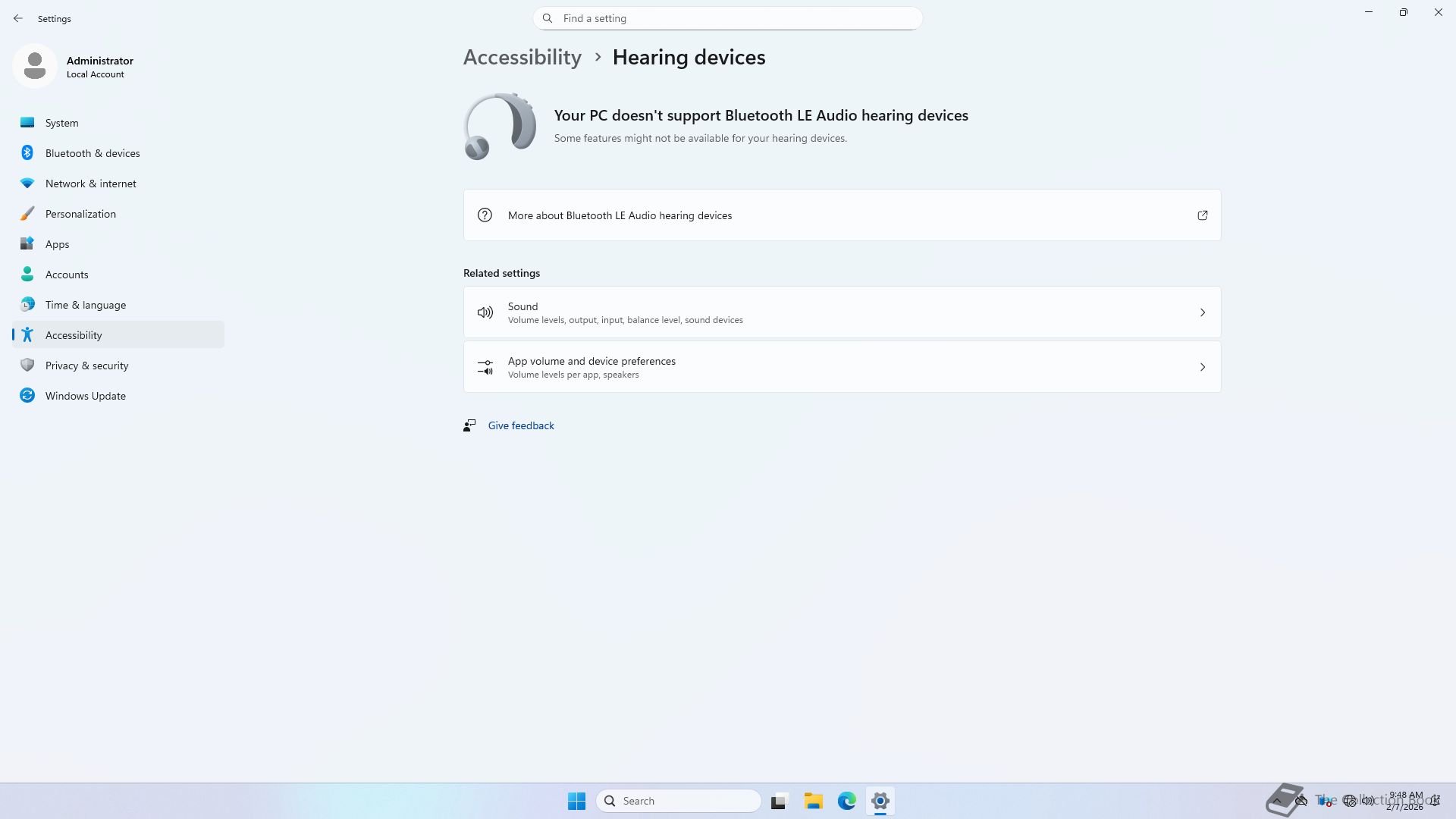Go to the System settings category
1456x819 pixels.
pyautogui.click(x=61, y=123)
